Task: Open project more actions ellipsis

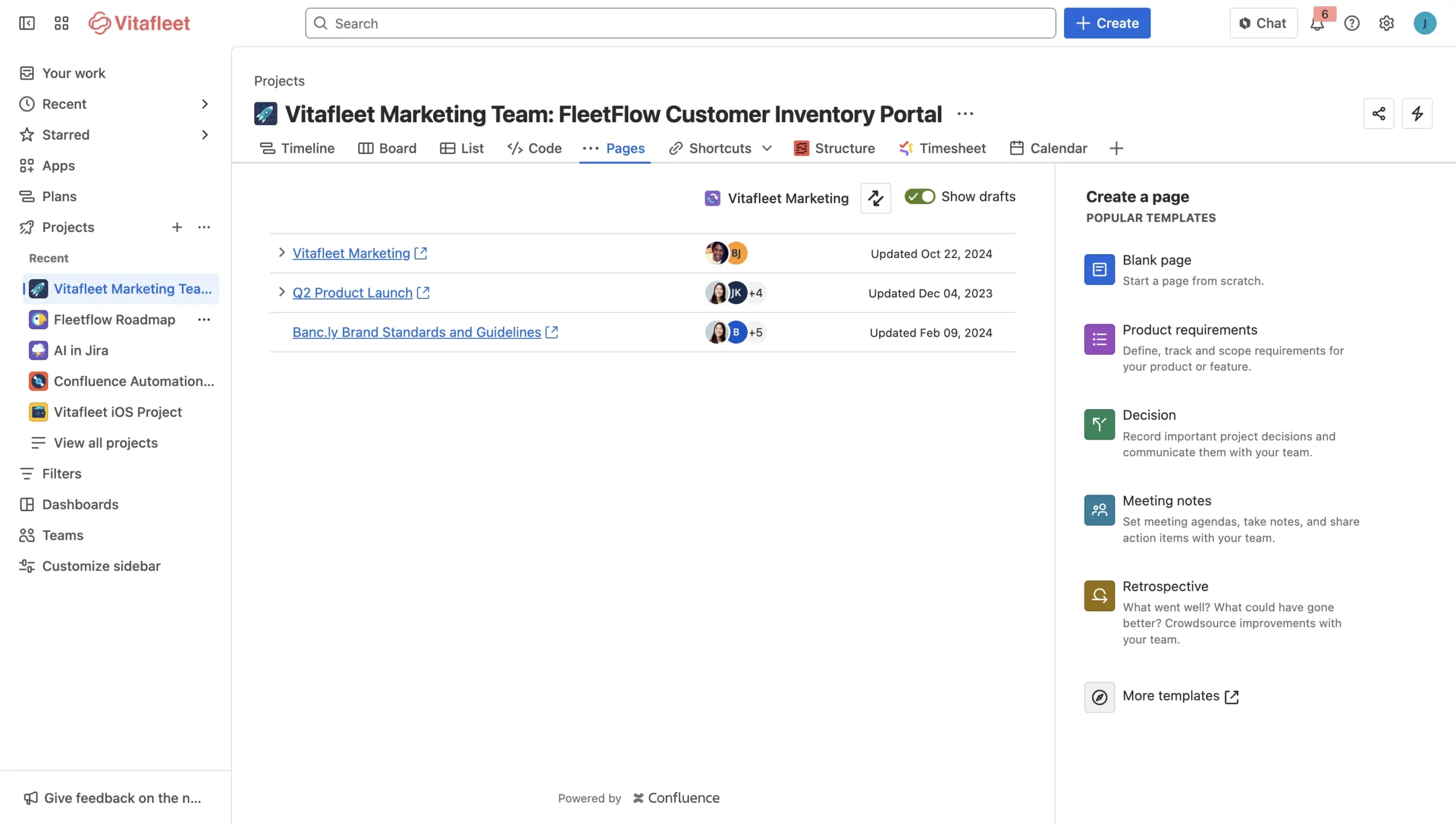Action: click(965, 114)
